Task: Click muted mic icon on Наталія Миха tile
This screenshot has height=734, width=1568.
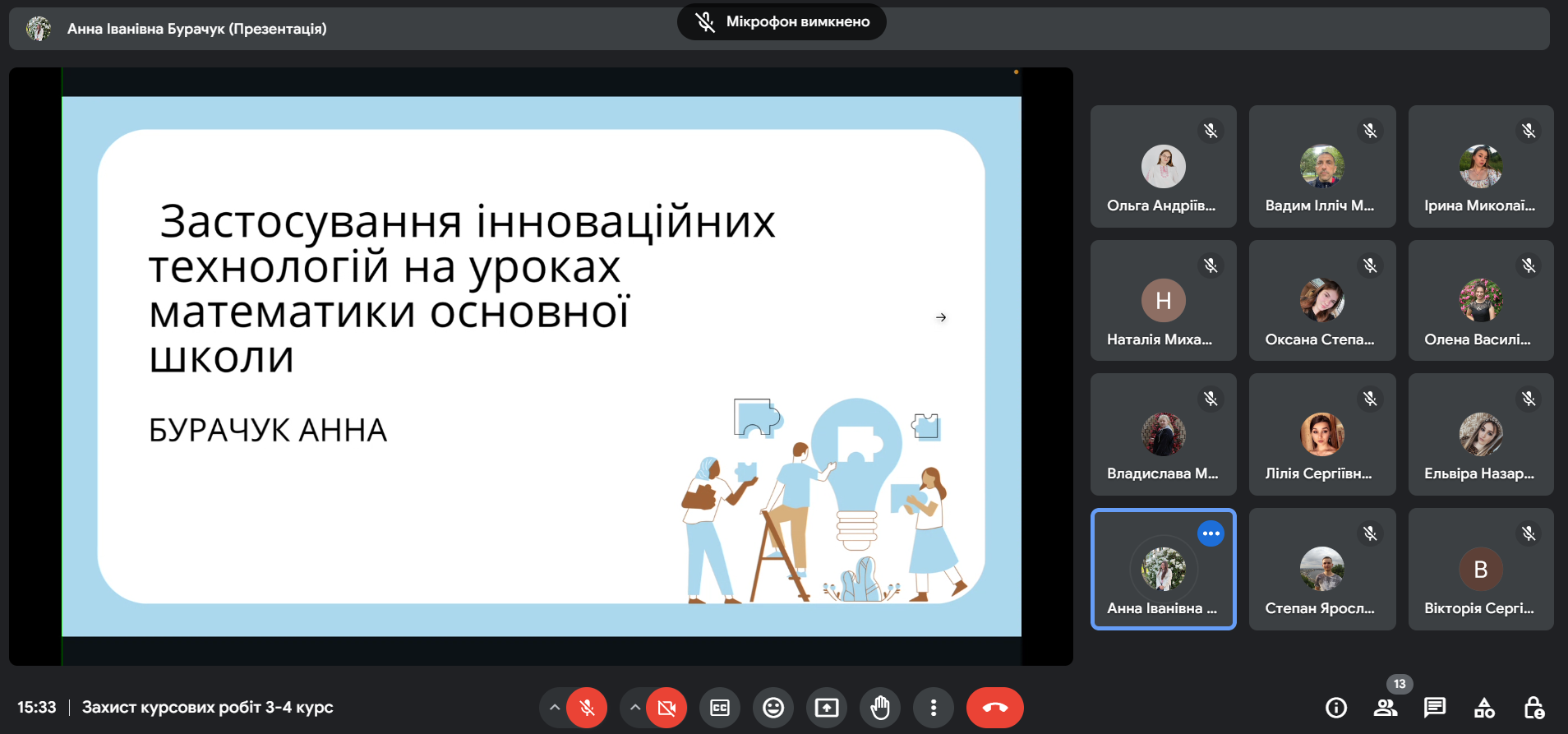Action: pyautogui.click(x=1211, y=265)
